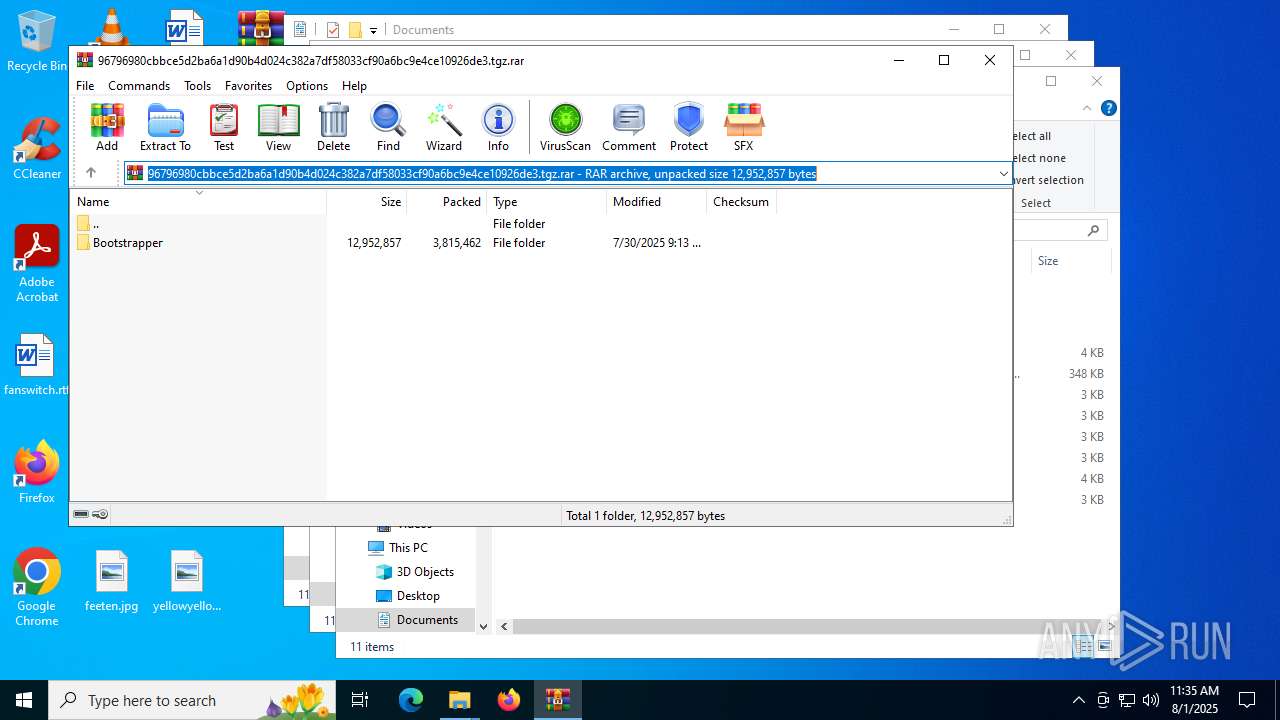Viewport: 1280px width, 720px height.
Task: Select yellowyello... image file on desktop
Action: [187, 581]
